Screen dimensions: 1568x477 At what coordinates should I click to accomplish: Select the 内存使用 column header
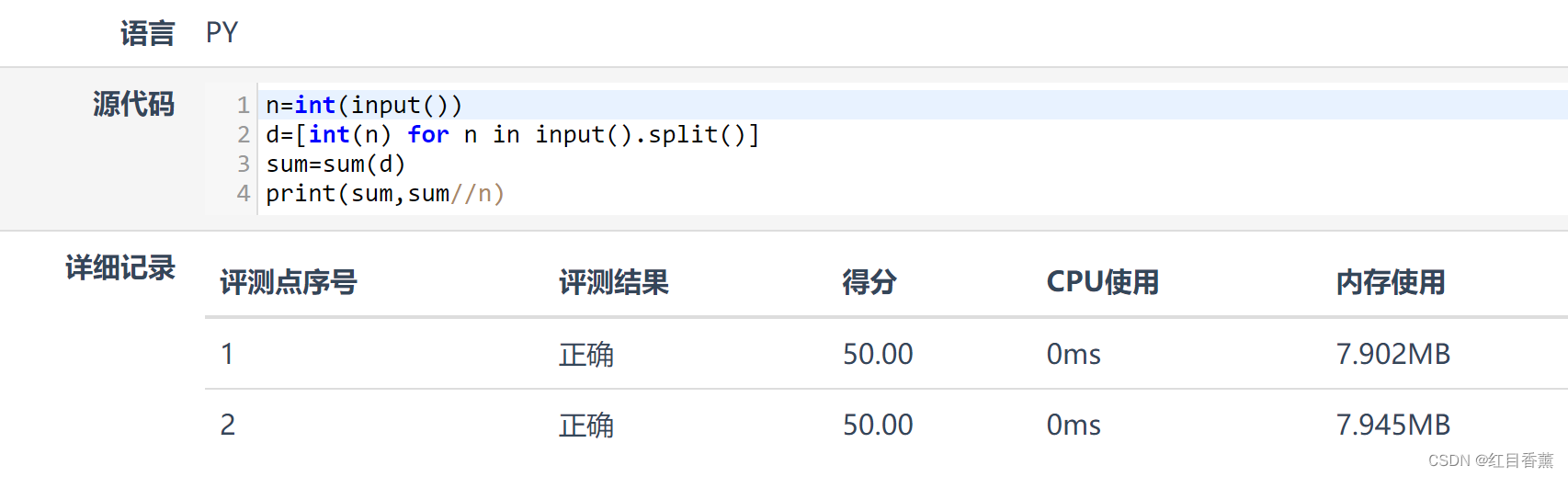[1391, 282]
